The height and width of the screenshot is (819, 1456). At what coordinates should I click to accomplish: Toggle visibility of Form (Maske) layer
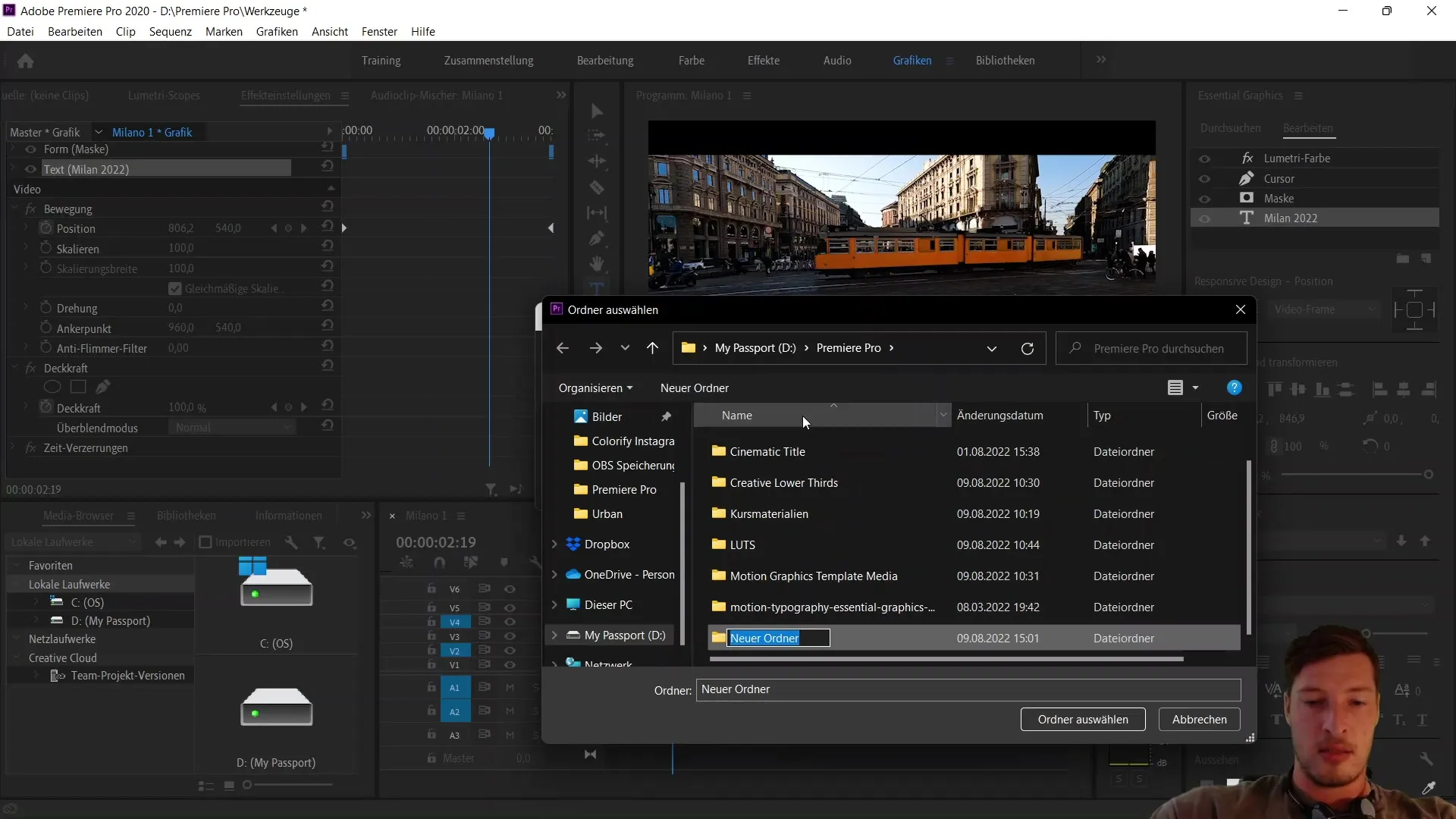[x=29, y=149]
